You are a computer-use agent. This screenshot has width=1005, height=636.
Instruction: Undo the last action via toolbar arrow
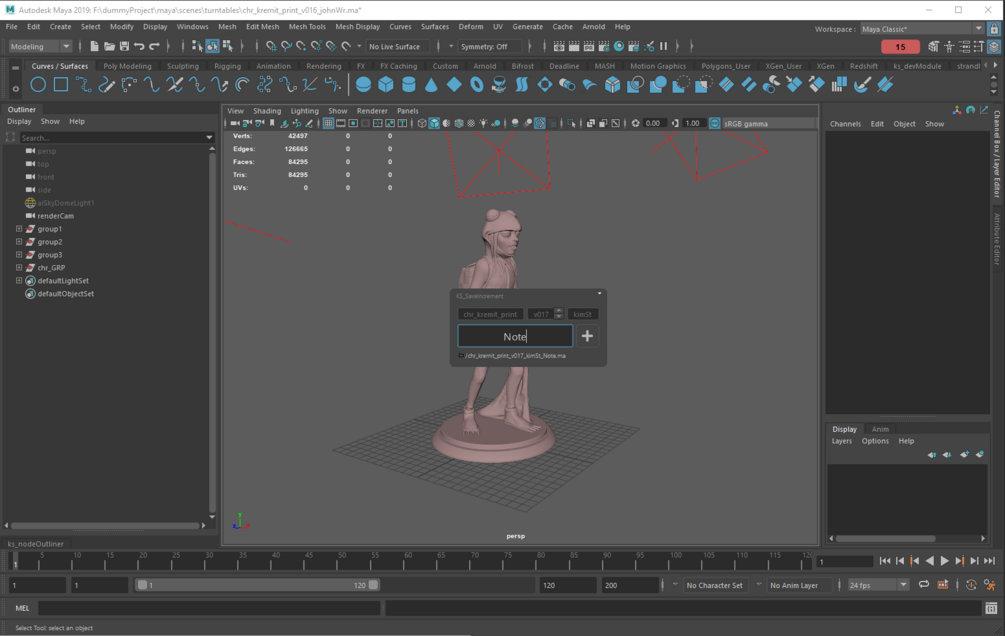[x=139, y=46]
